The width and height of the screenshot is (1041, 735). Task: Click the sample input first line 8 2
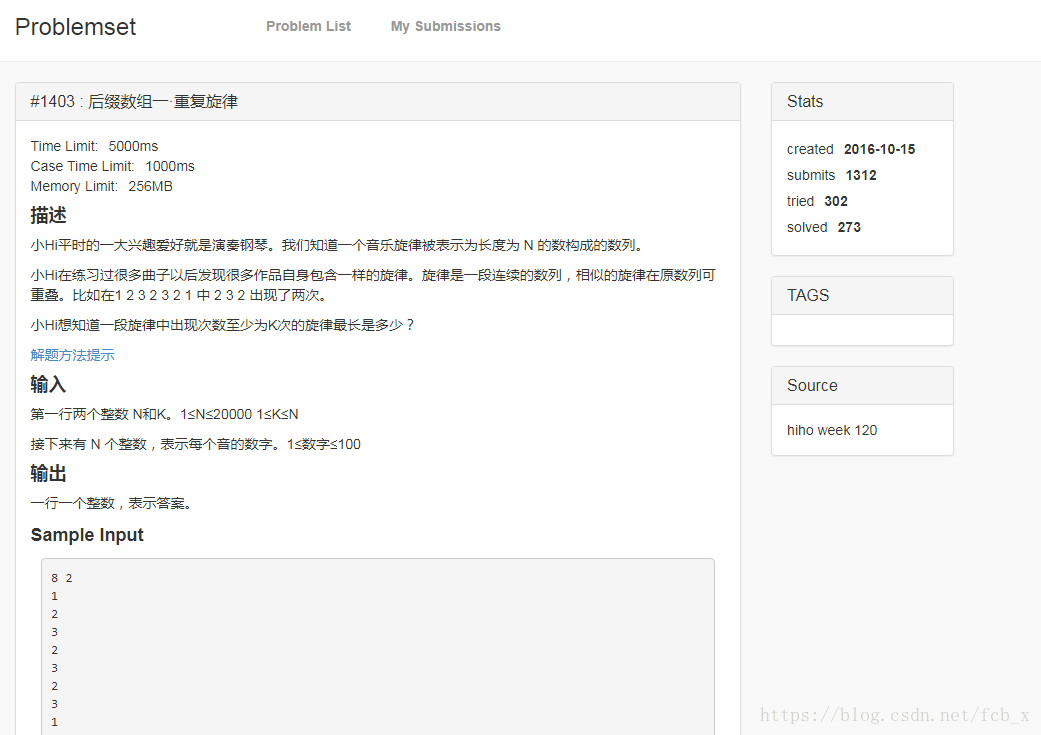(62, 578)
